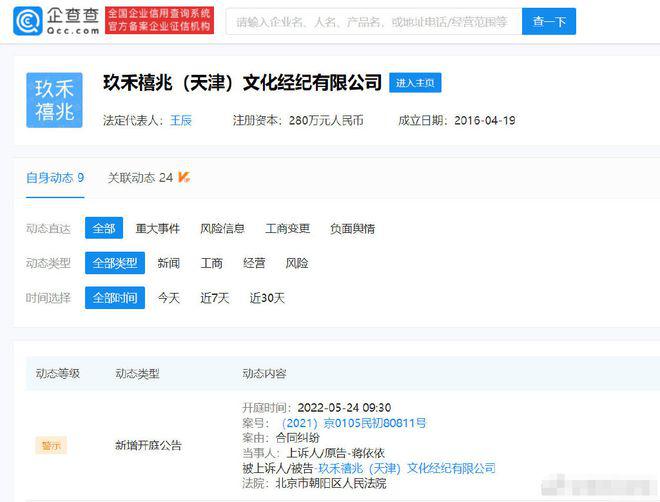This screenshot has height=502, width=660.
Task: Click the Qcc.com logo icon
Action: click(x=28, y=21)
